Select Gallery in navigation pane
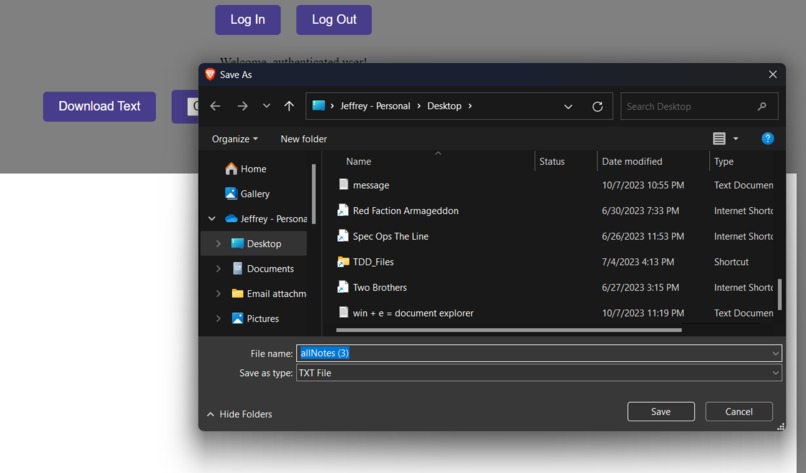The image size is (806, 473). (x=247, y=194)
